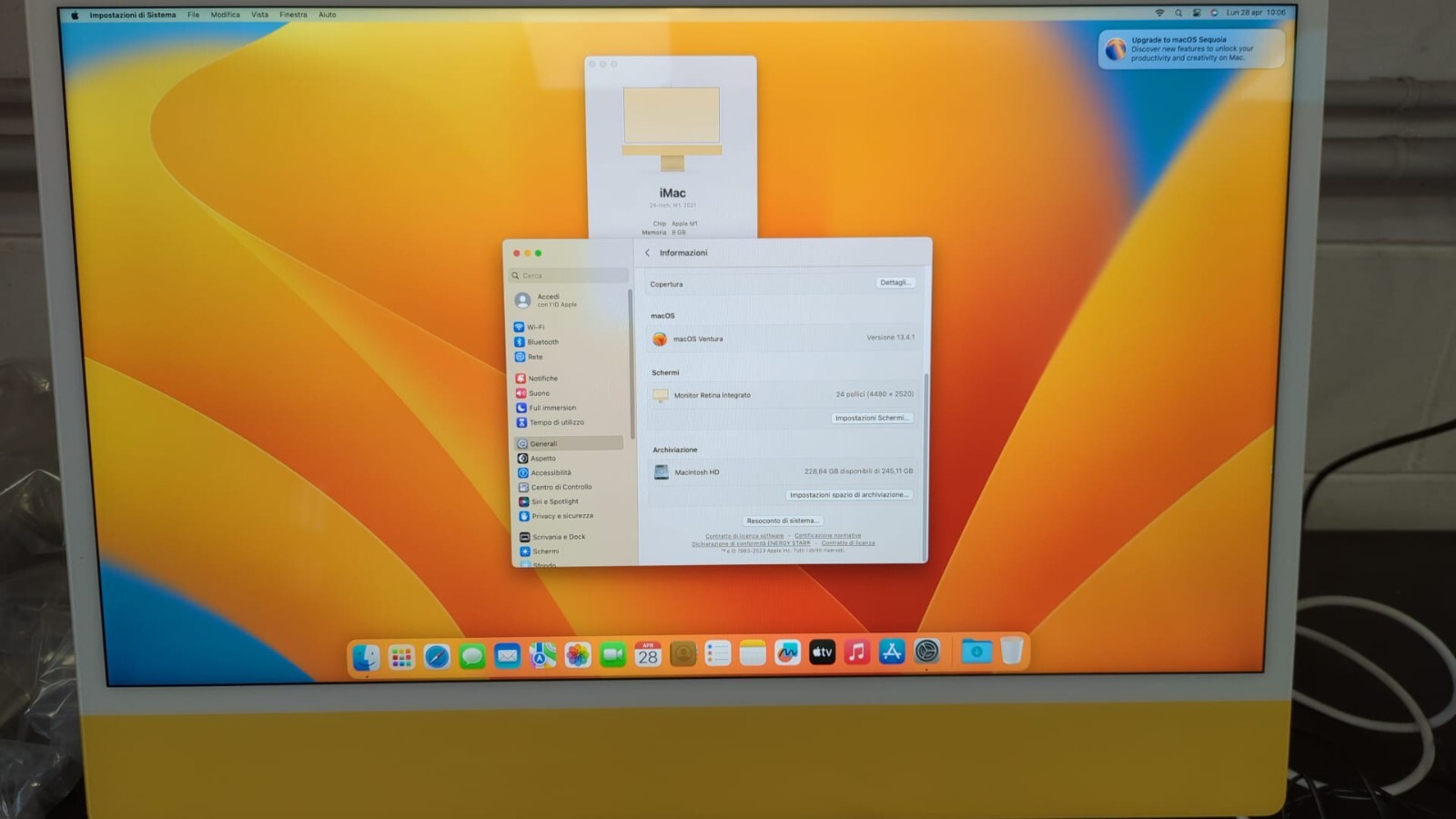Open the Modifica menu
The height and width of the screenshot is (819, 1456).
226,15
